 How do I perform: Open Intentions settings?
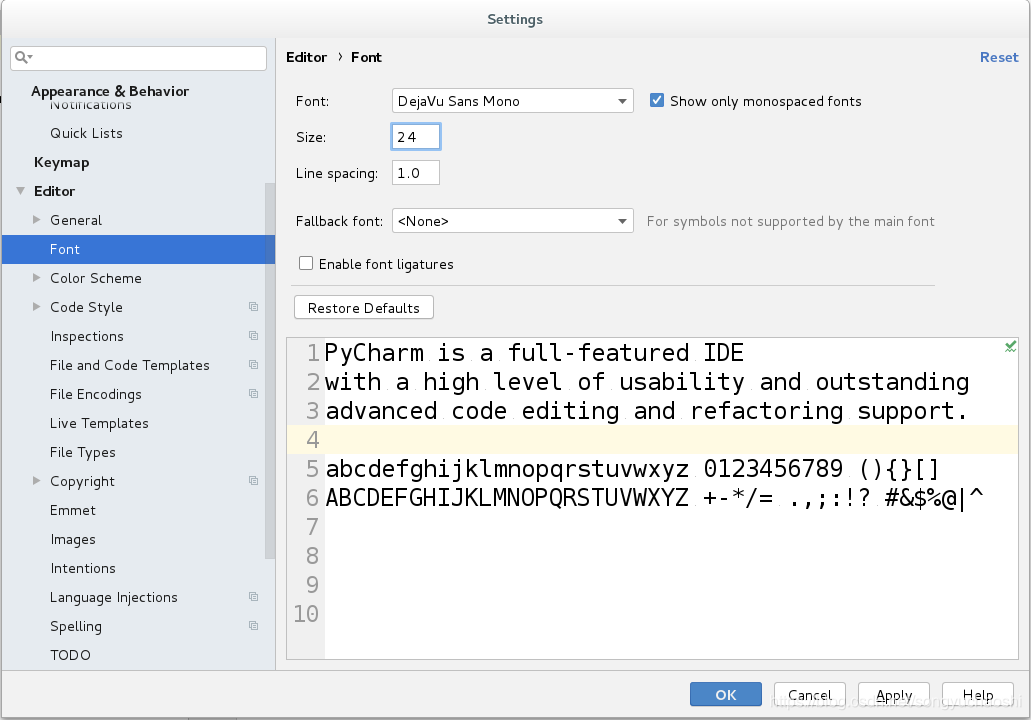[x=83, y=568]
